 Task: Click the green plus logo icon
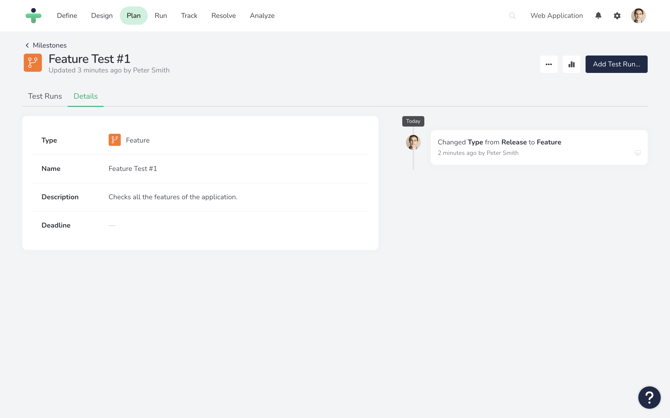[x=34, y=16]
